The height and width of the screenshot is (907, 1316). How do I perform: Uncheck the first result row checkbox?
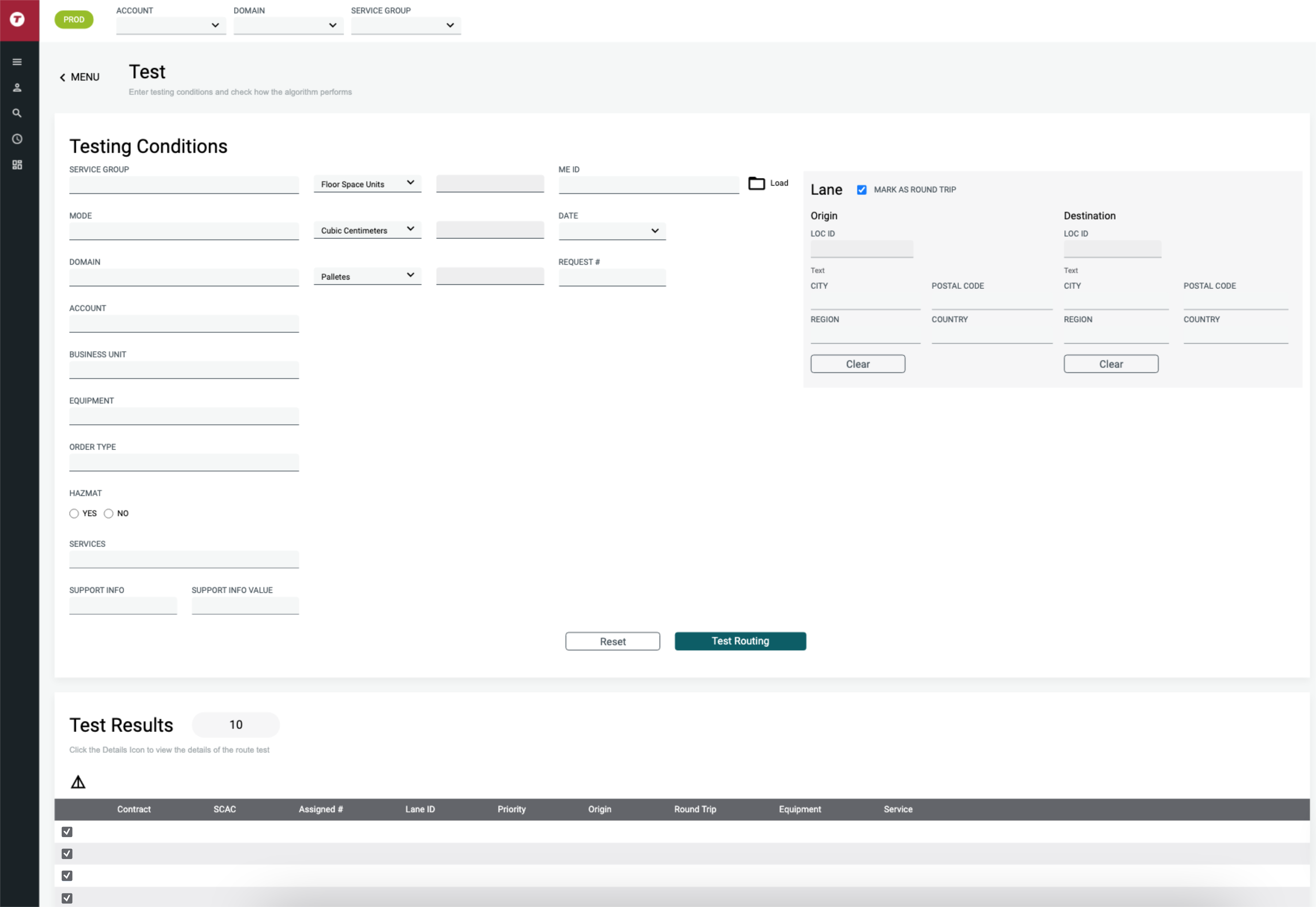click(x=67, y=831)
